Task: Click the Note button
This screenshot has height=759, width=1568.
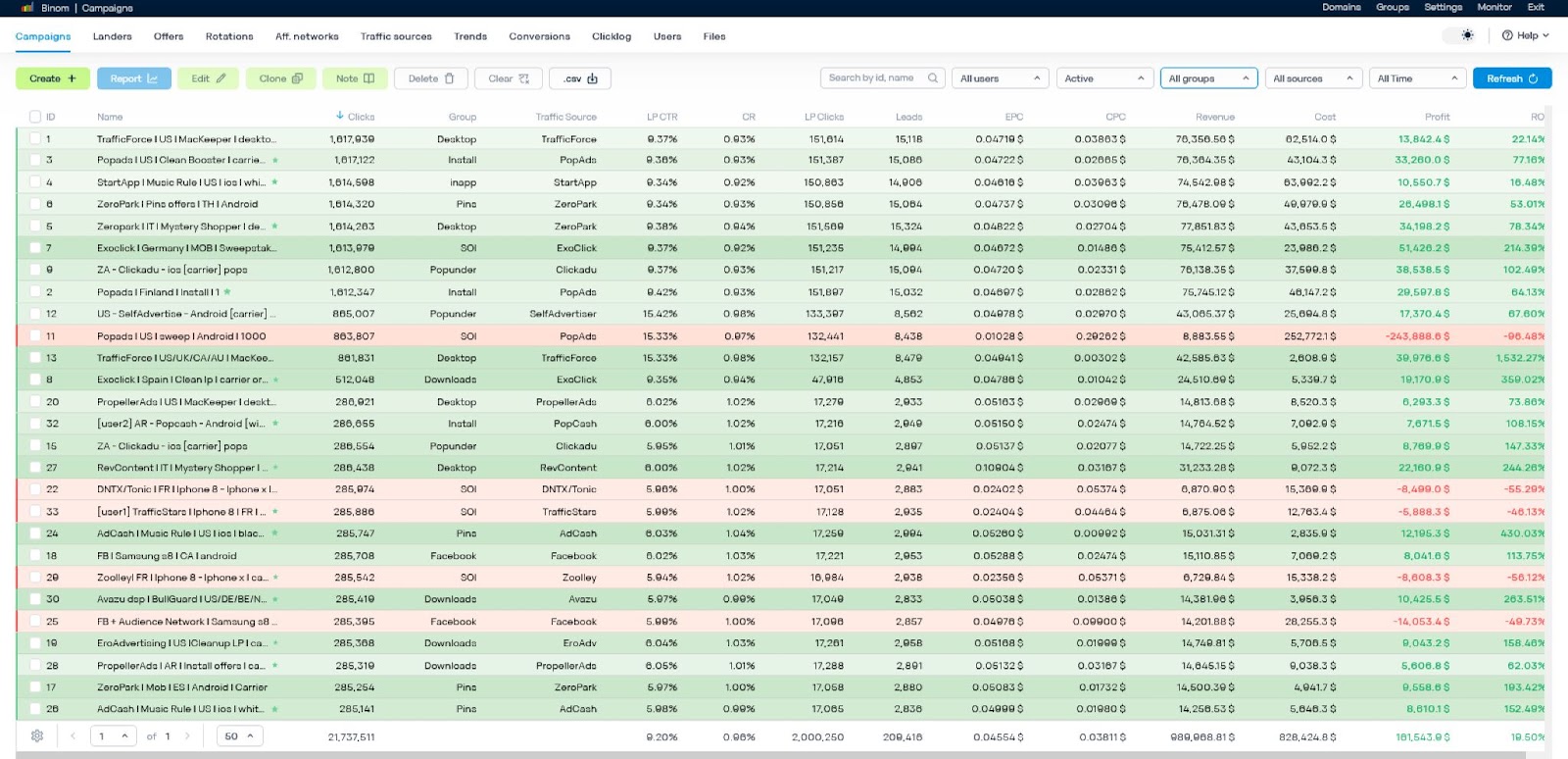Action: [x=355, y=78]
